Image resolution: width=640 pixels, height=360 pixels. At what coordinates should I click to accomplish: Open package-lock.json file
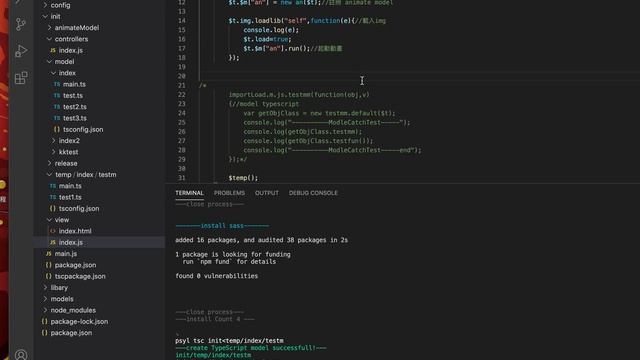tap(79, 322)
